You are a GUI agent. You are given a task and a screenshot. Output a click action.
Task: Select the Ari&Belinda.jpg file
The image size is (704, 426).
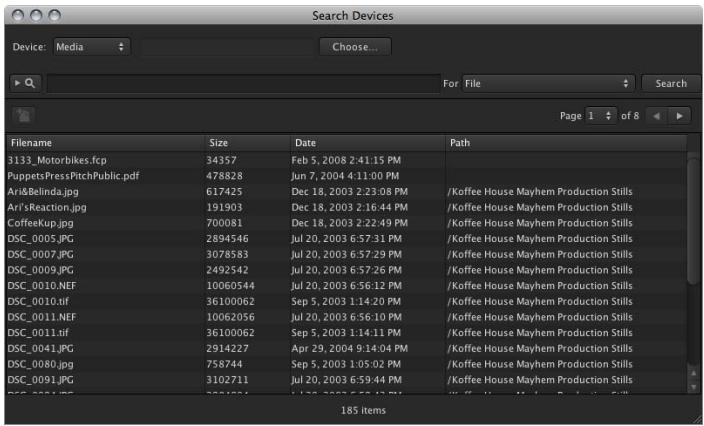[x=43, y=192]
